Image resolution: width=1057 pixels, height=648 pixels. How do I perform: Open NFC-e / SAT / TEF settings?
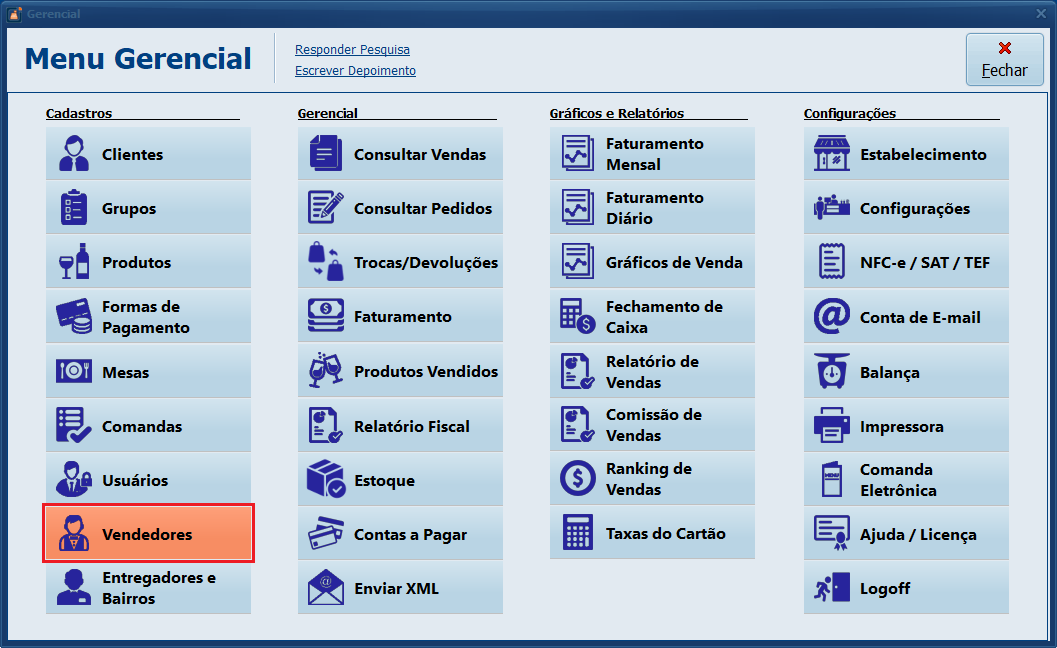[906, 262]
